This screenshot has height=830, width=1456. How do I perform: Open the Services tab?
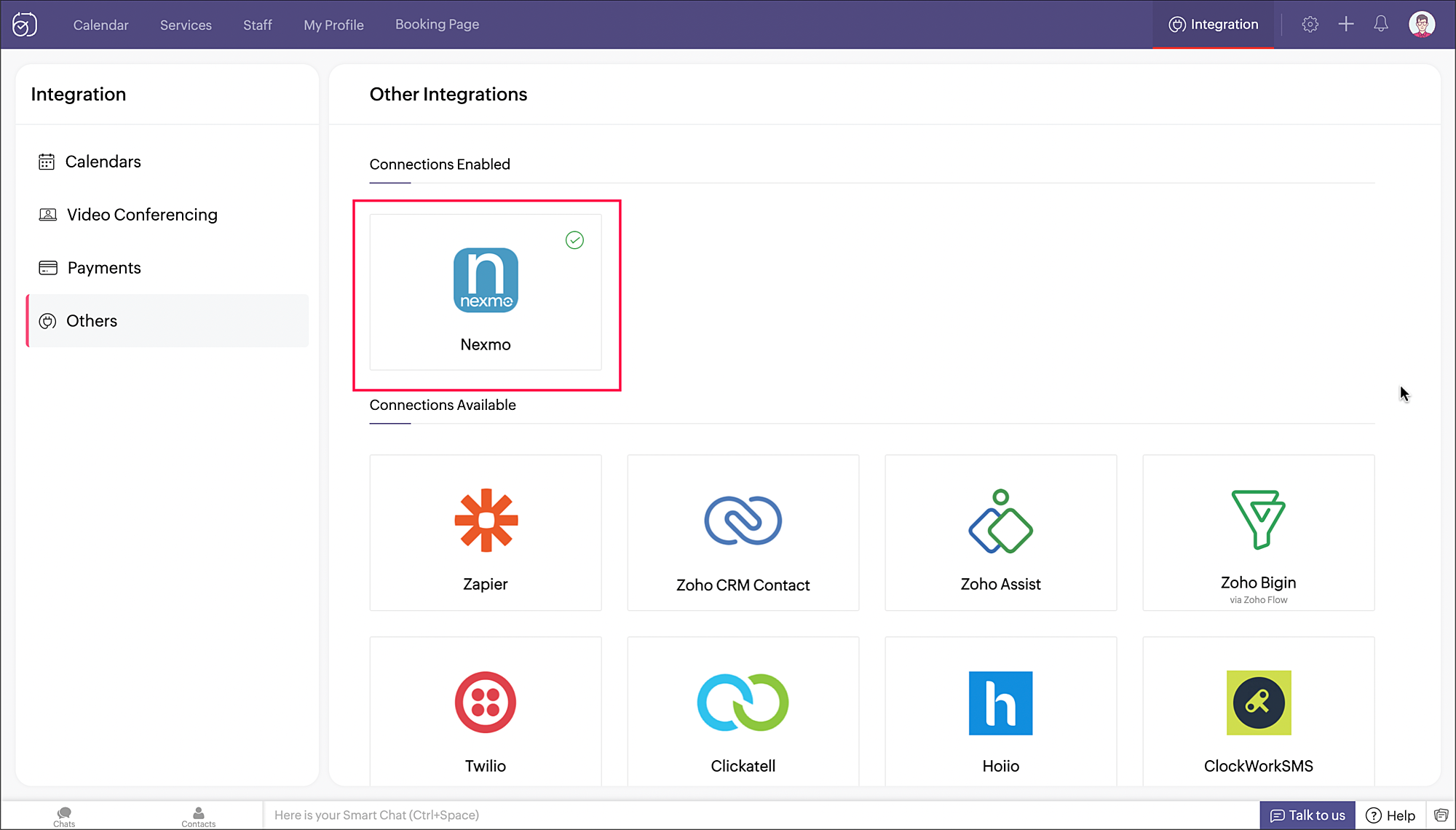tap(186, 25)
